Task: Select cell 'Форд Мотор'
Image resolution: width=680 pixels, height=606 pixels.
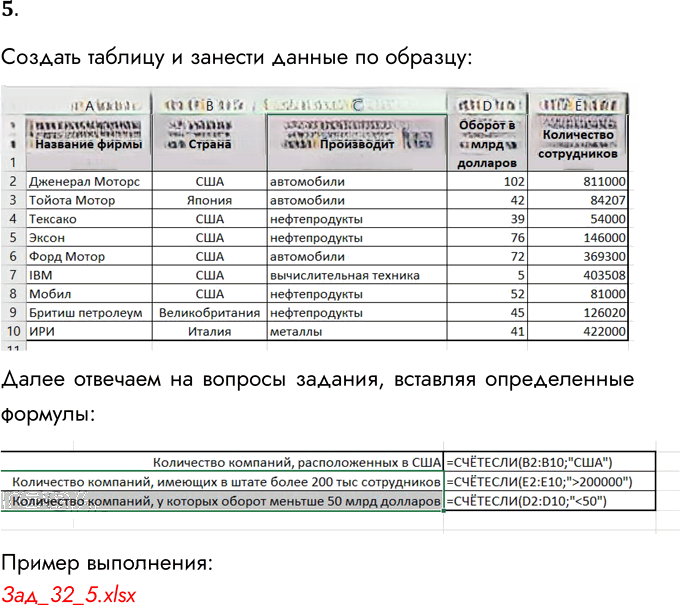Action: tap(89, 256)
